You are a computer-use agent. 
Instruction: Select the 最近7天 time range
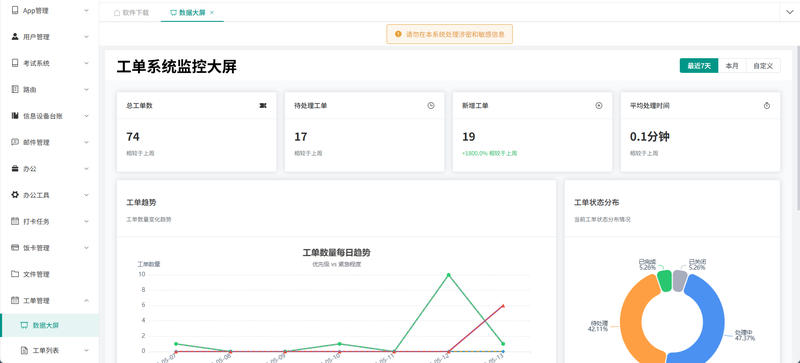(699, 66)
